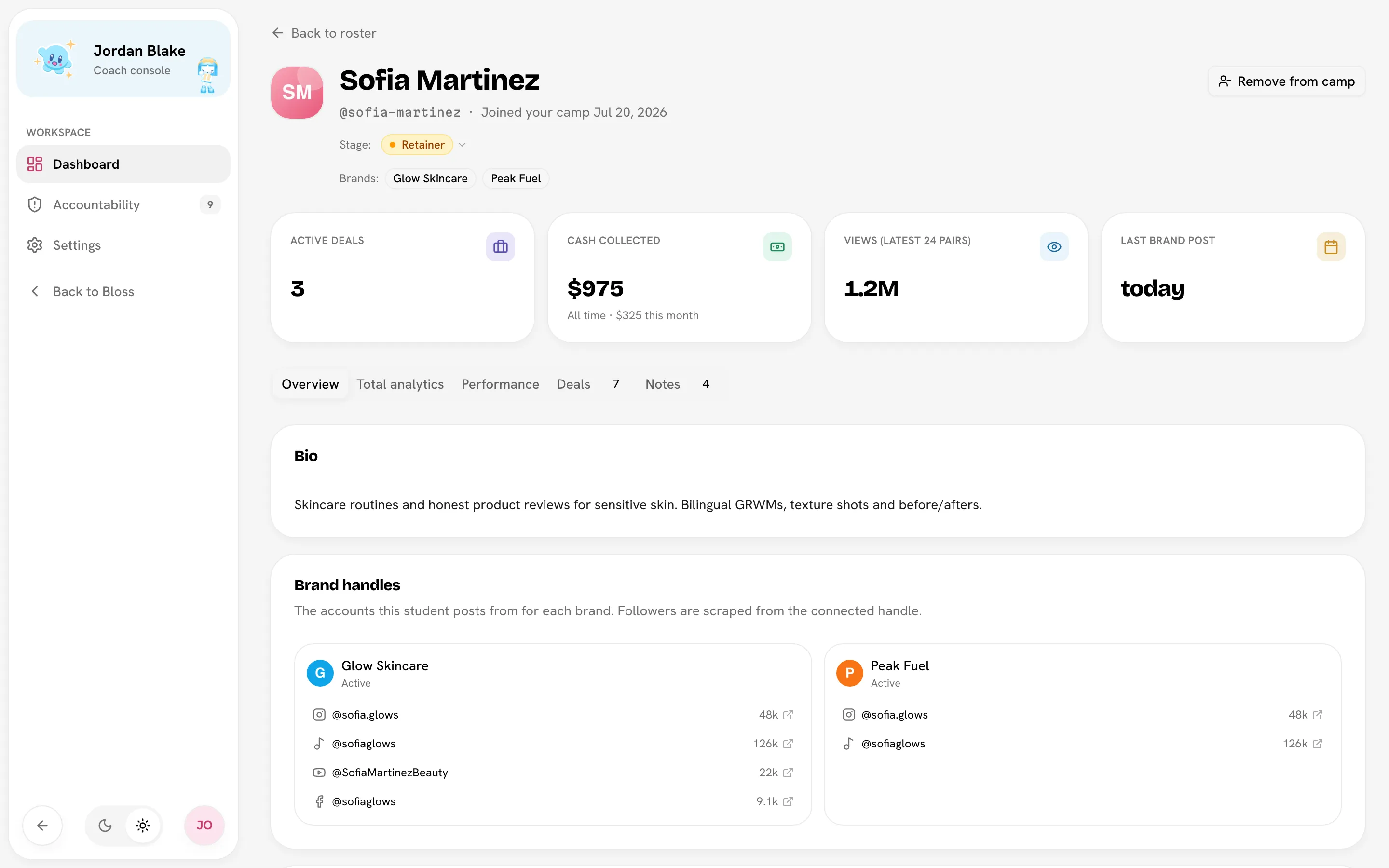The width and height of the screenshot is (1389, 868).
Task: Open Peak Fuel @sofia.glows Instagram external link
Action: pos(1318,715)
